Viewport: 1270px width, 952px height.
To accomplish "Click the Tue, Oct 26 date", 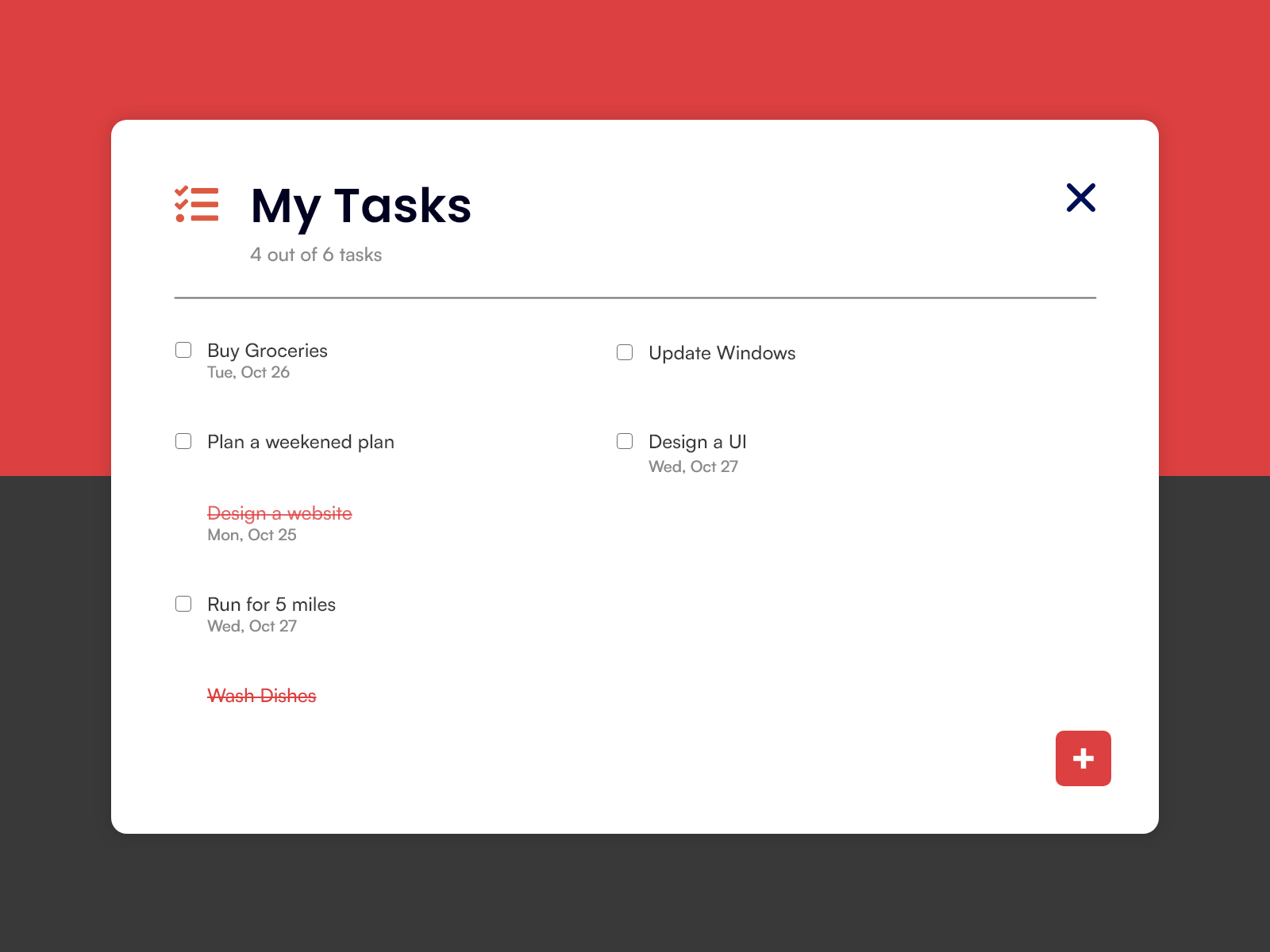I will point(248,372).
